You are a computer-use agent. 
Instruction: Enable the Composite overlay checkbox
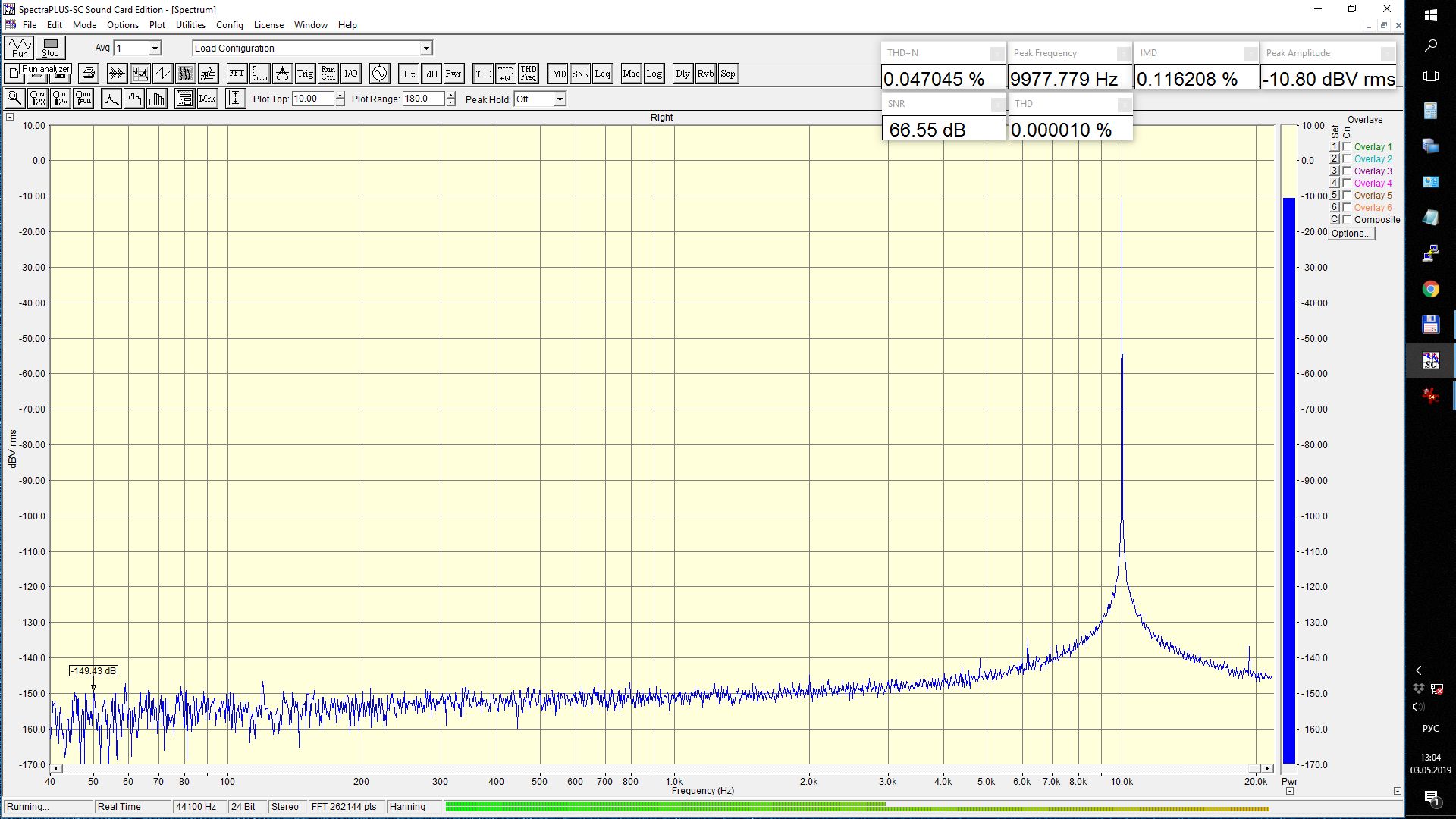click(1347, 219)
